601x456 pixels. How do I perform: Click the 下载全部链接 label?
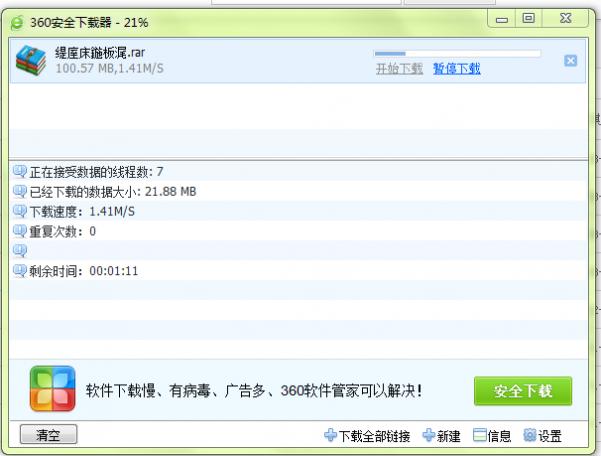click(x=374, y=436)
